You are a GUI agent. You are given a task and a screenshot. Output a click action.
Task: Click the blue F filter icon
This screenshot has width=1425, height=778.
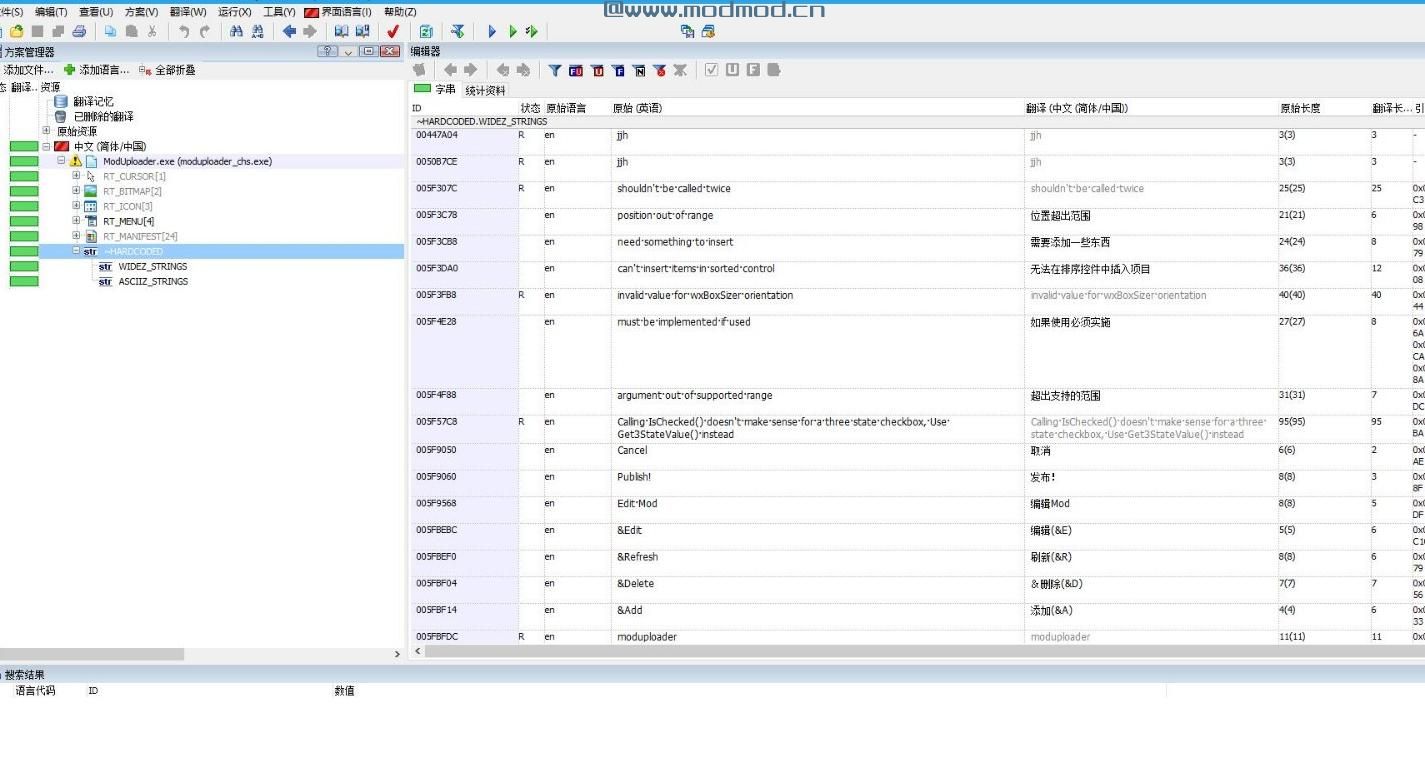click(619, 70)
